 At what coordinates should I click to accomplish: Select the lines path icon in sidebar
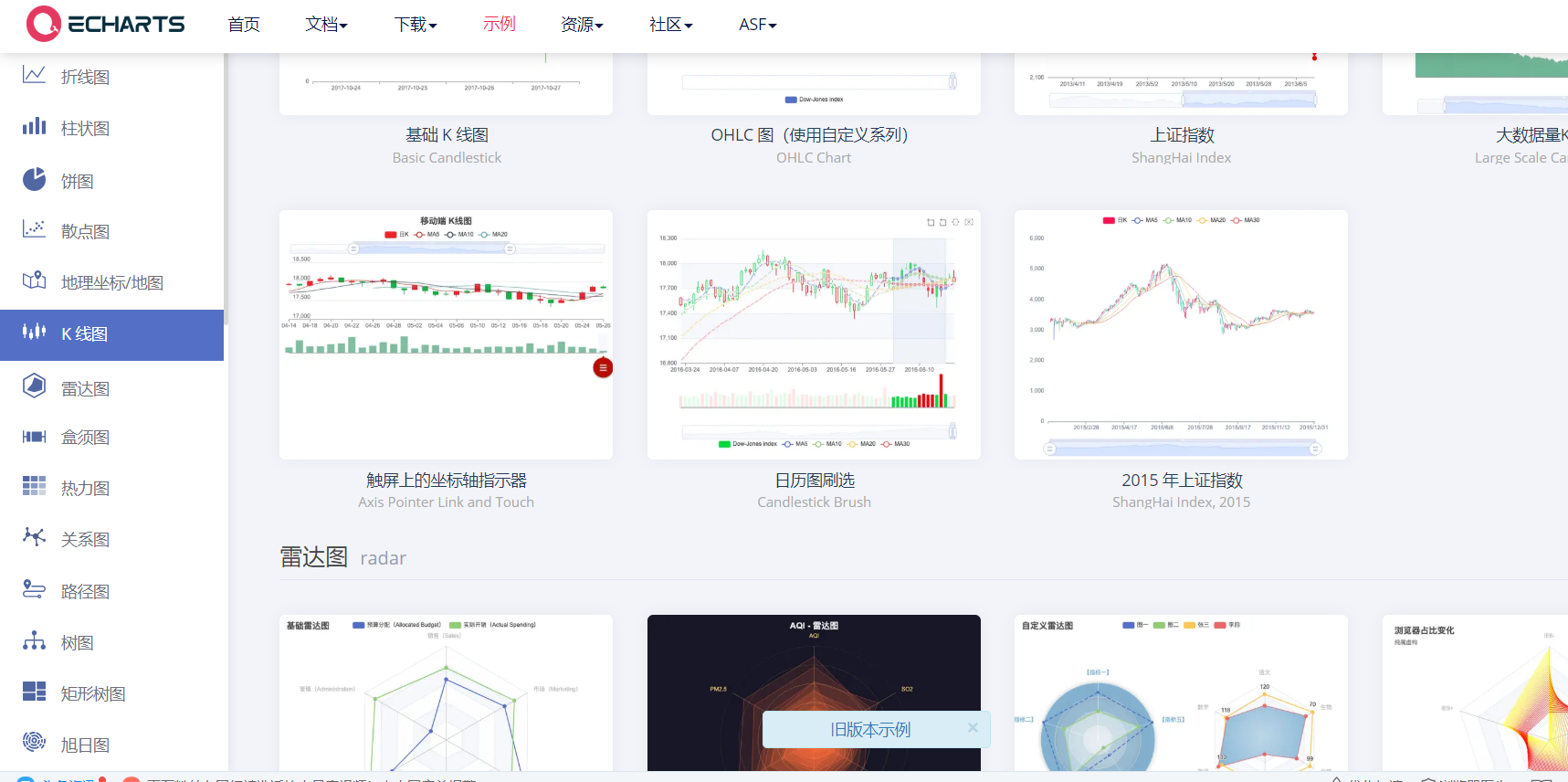(x=34, y=589)
